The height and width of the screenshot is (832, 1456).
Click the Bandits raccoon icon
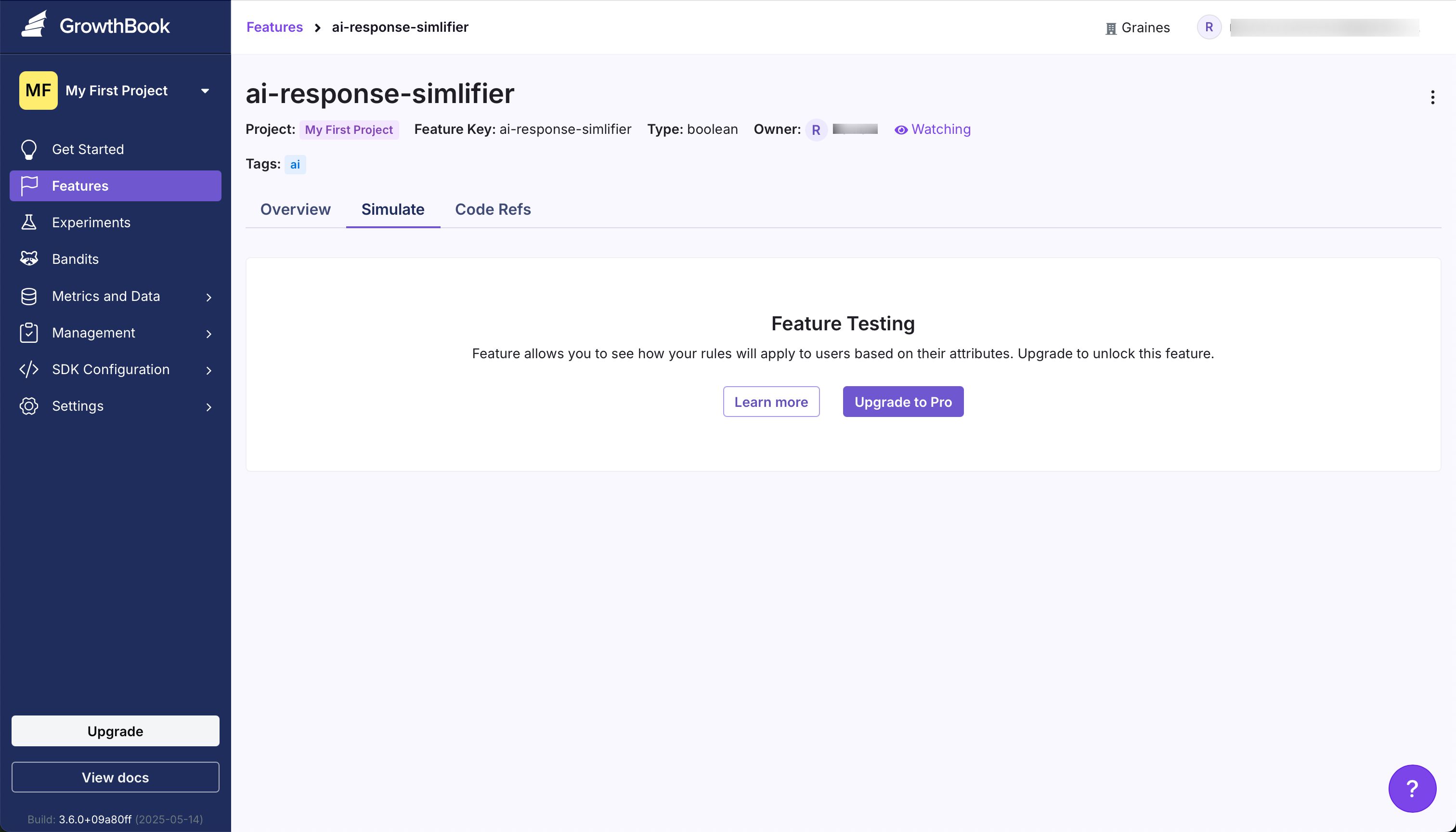[28, 259]
